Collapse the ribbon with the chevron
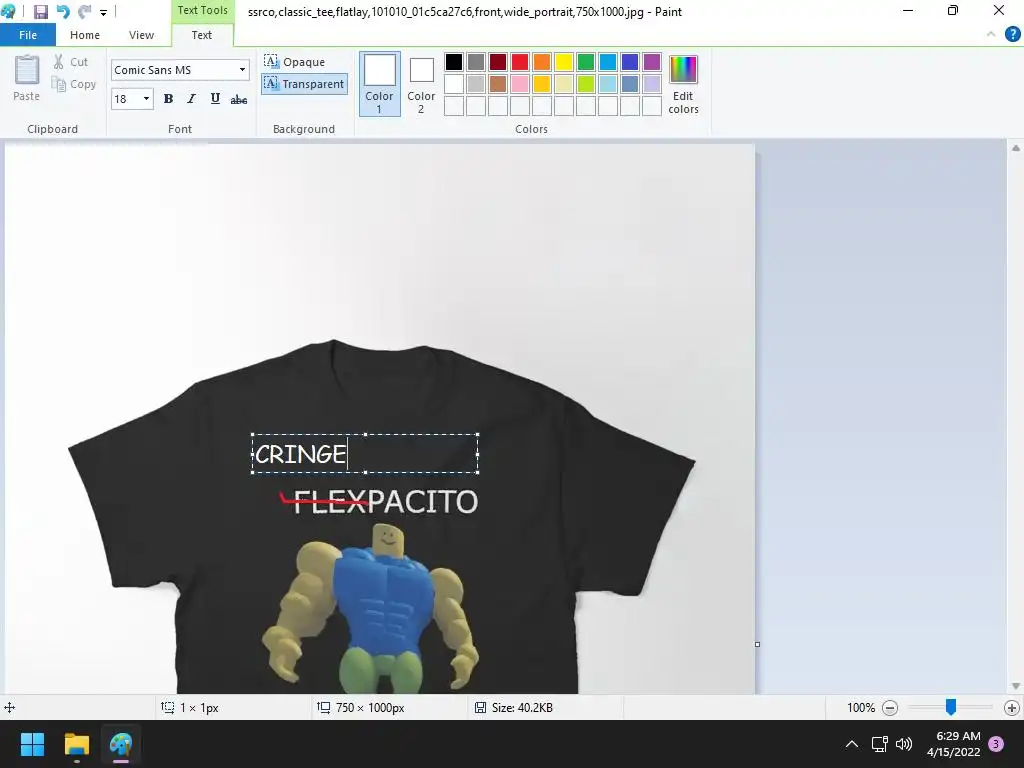Image resolution: width=1024 pixels, height=768 pixels. point(991,34)
